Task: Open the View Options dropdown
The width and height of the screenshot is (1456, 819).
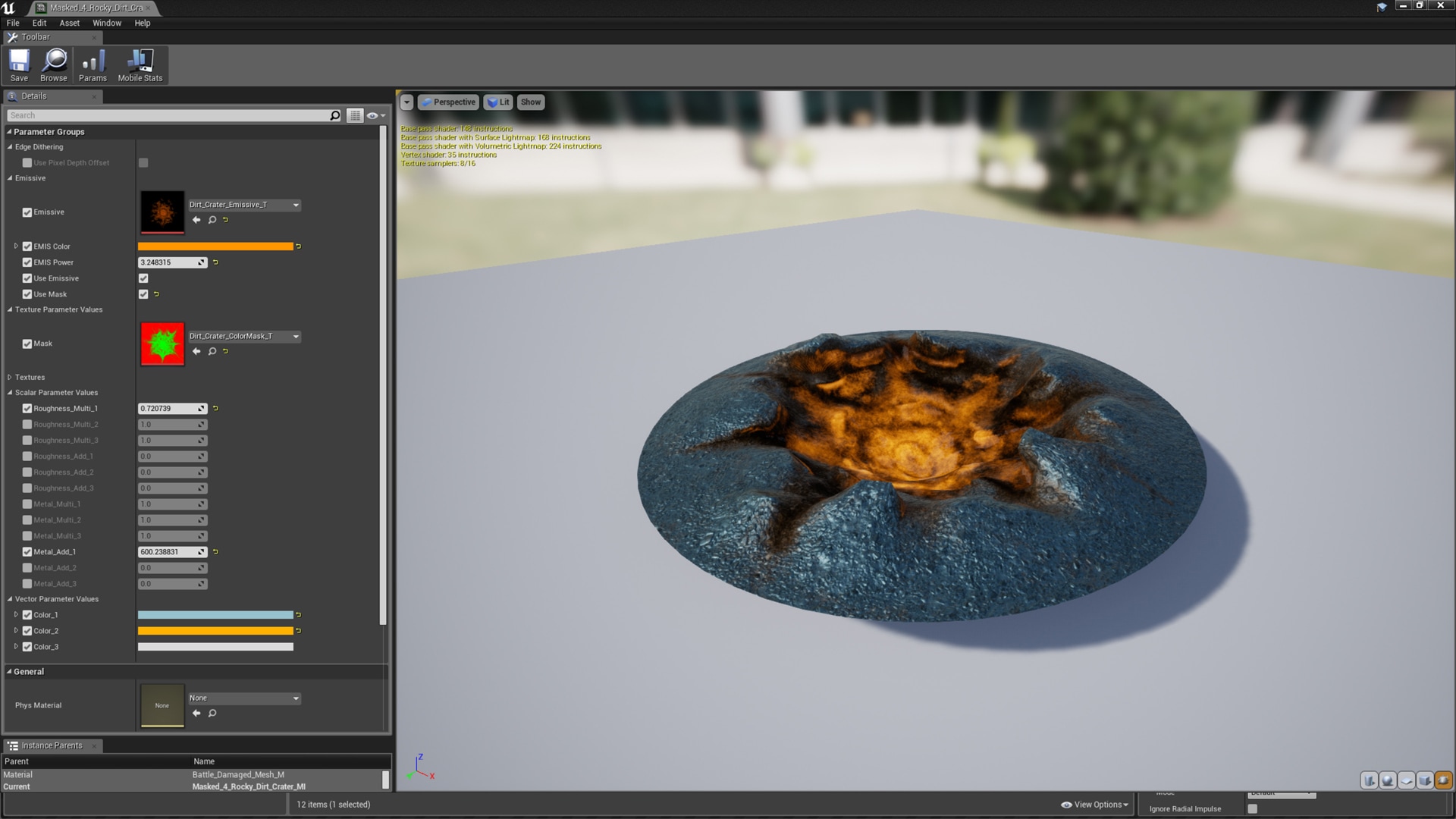Action: 1095,805
